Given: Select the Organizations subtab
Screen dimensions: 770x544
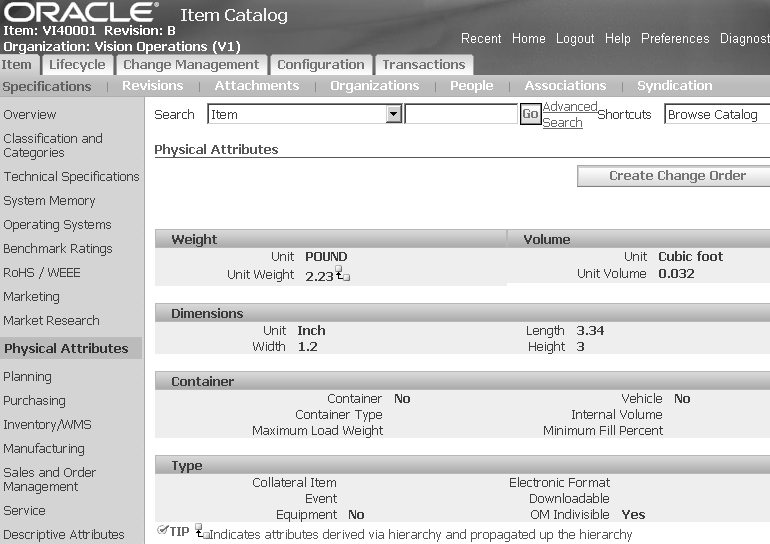Looking at the screenshot, I should (375, 86).
